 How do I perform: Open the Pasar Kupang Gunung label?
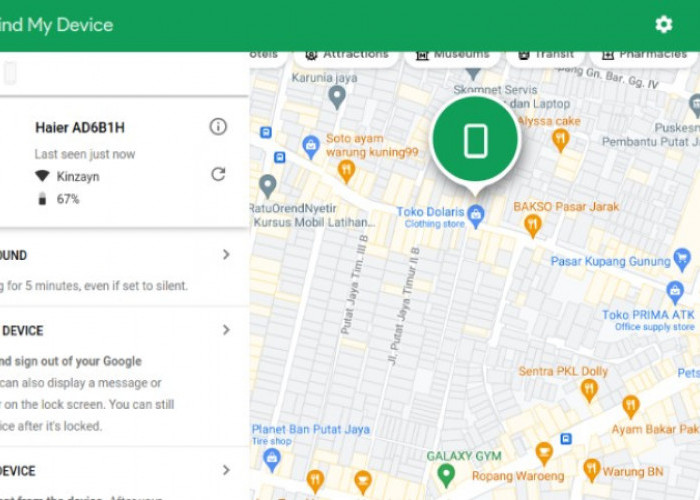pos(610,261)
